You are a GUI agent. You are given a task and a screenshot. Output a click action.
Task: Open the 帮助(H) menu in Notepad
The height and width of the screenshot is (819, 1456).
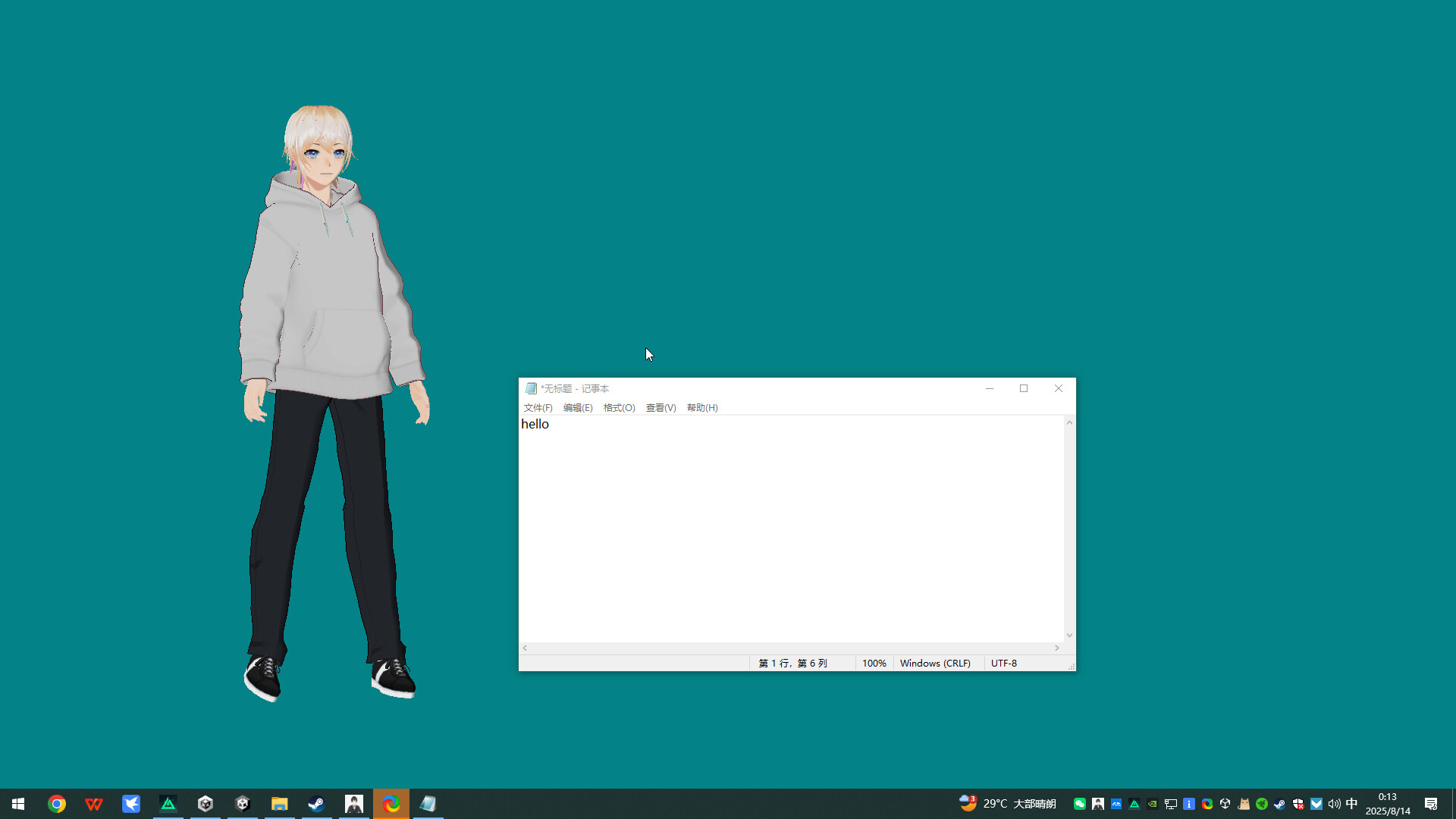pos(701,407)
